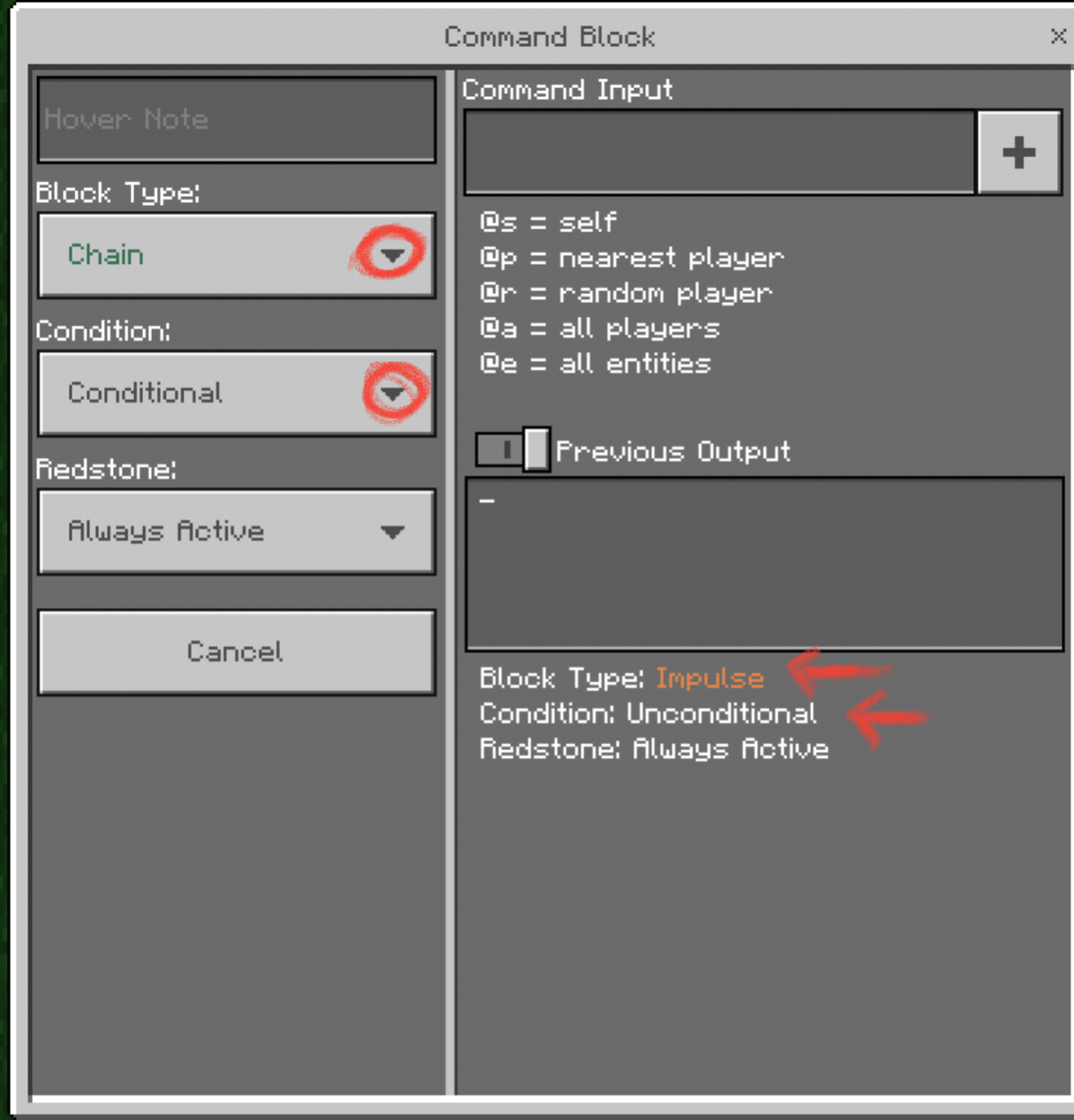The image size is (1074, 1120).
Task: Click the orange Impulse block type text
Action: pos(709,678)
